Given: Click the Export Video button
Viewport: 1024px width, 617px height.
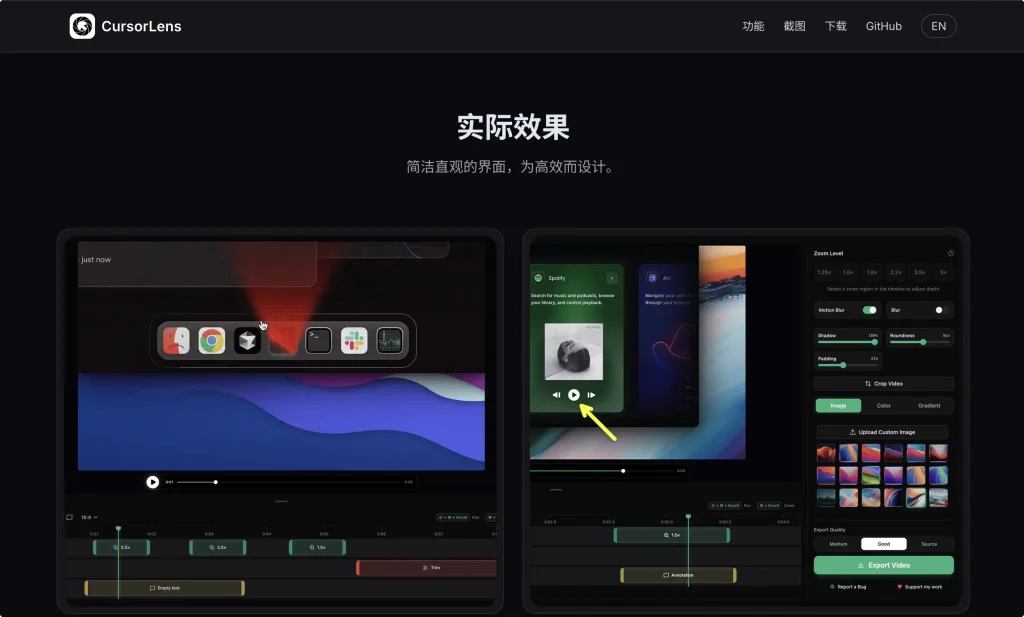Looking at the screenshot, I should tap(883, 565).
